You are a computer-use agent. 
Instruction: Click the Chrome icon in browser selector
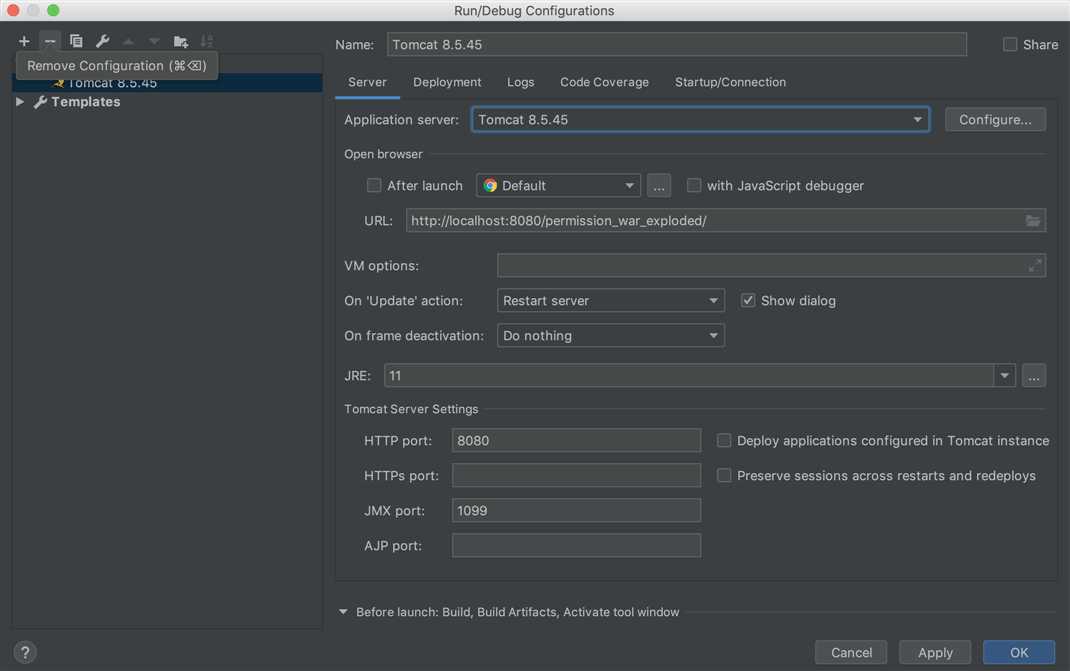point(490,186)
